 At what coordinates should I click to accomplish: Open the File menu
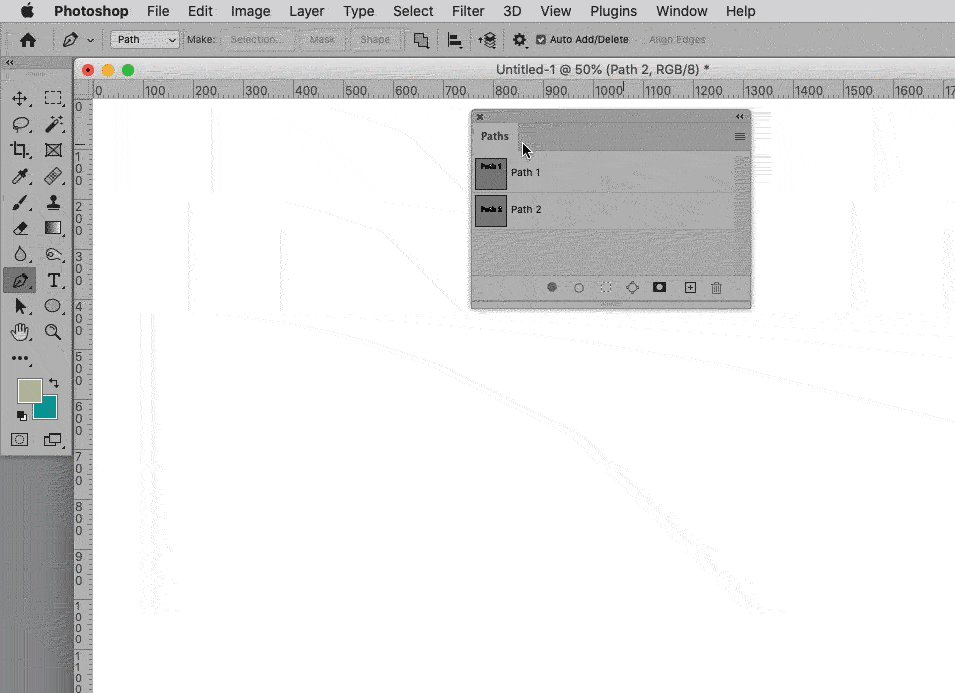(x=158, y=11)
